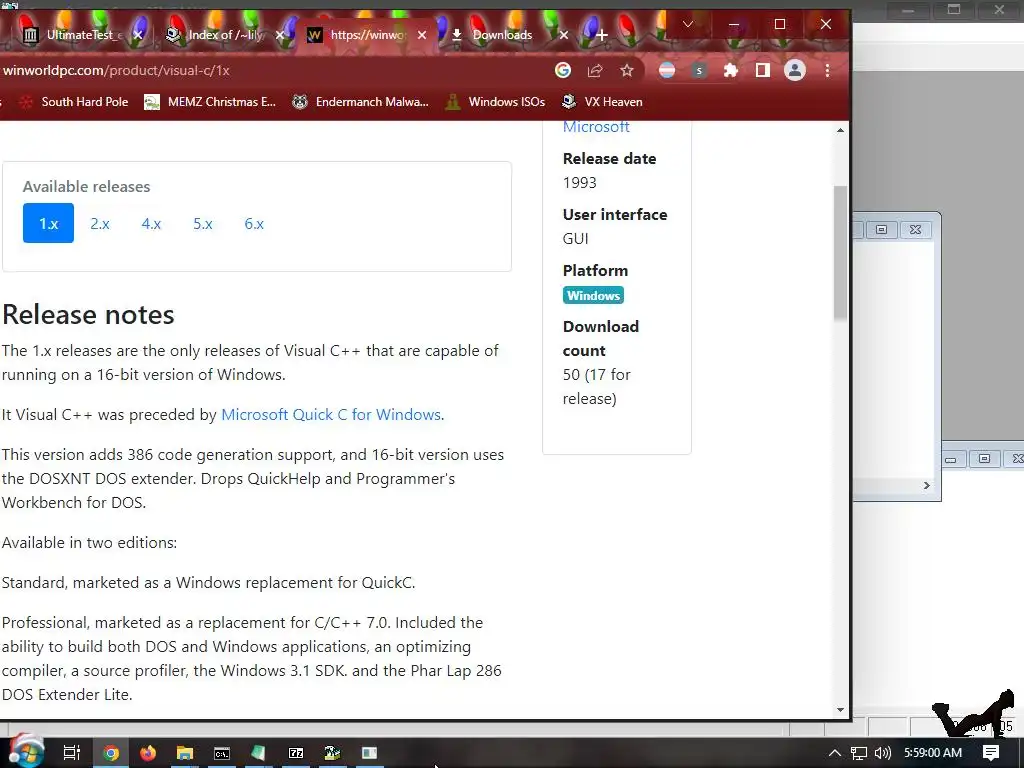Open Task View in the taskbar
The width and height of the screenshot is (1024, 768).
pyautogui.click(x=72, y=753)
